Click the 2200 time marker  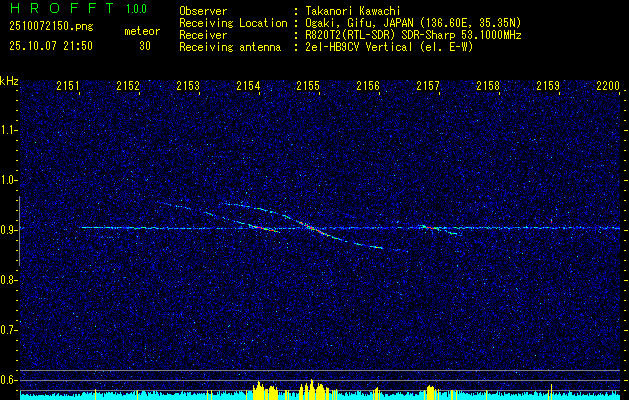608,86
